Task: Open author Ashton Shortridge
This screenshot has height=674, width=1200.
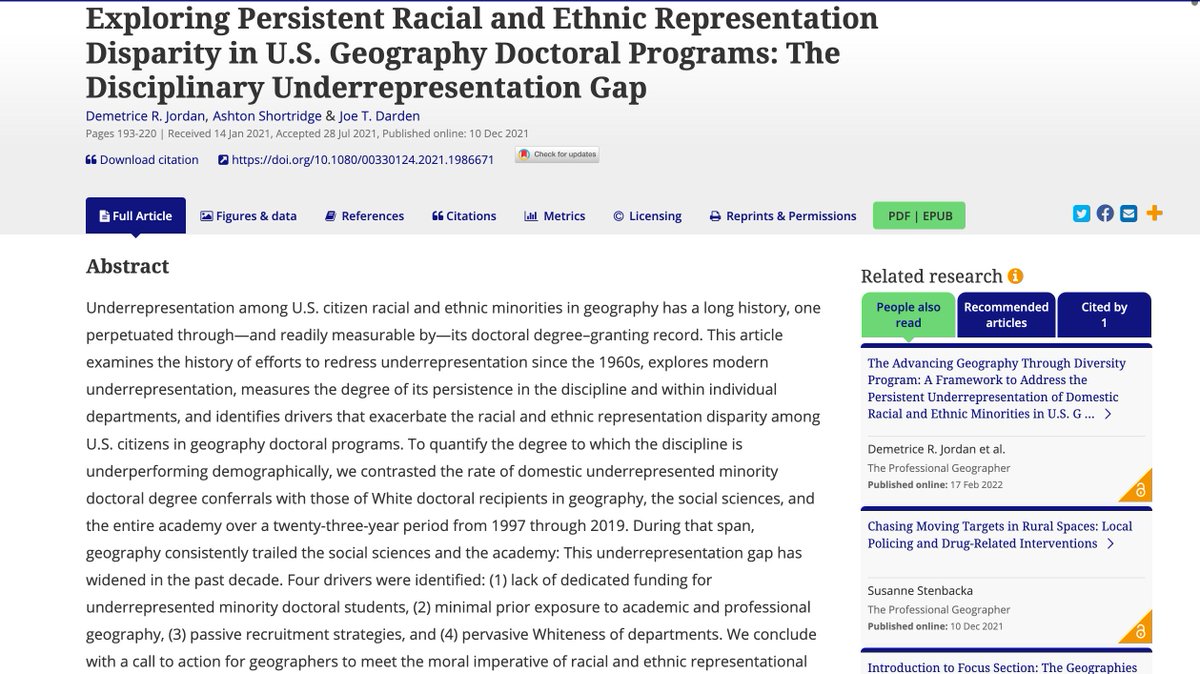Action: pyautogui.click(x=267, y=116)
